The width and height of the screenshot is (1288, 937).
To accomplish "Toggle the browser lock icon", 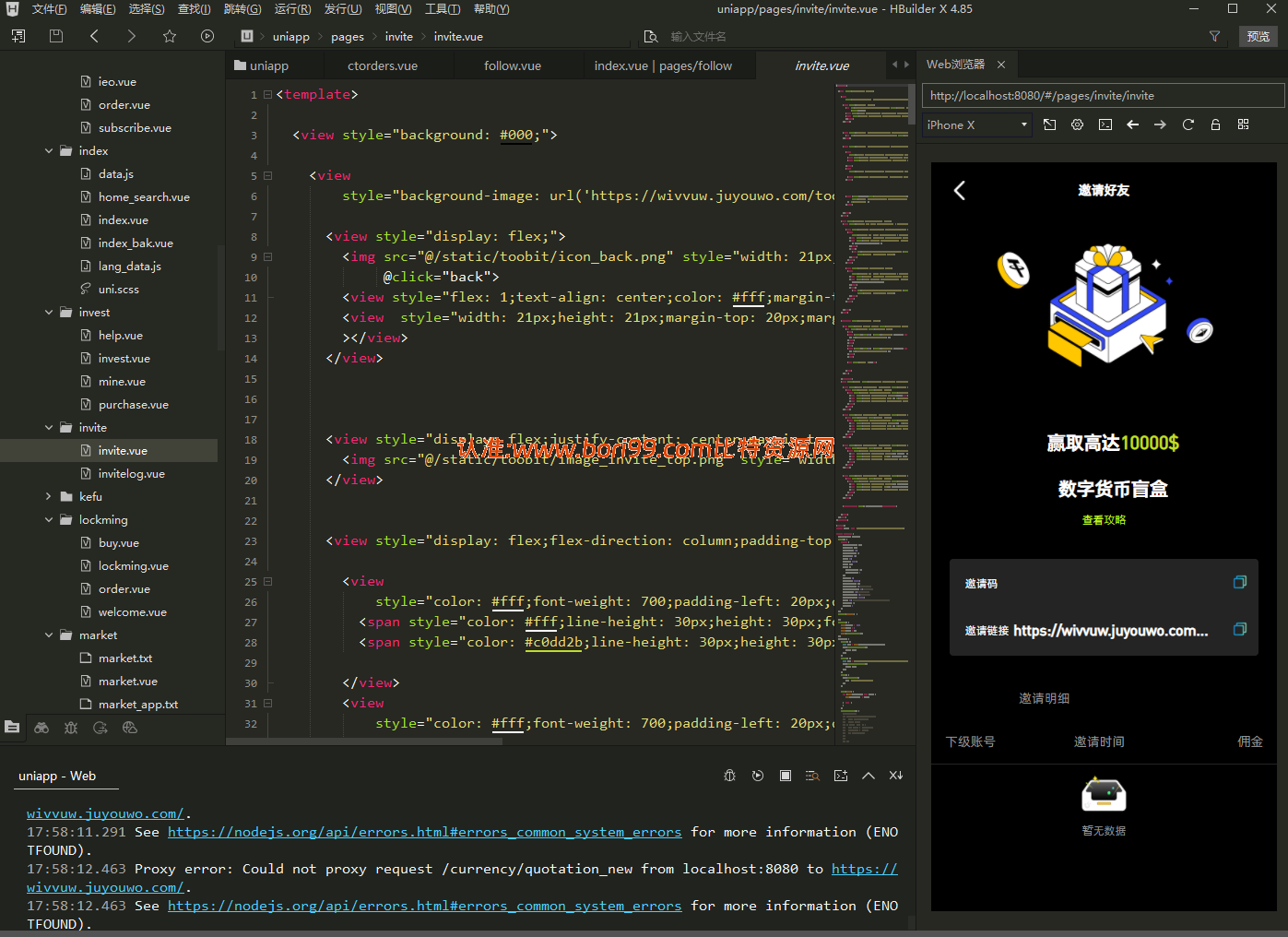I will point(1216,125).
